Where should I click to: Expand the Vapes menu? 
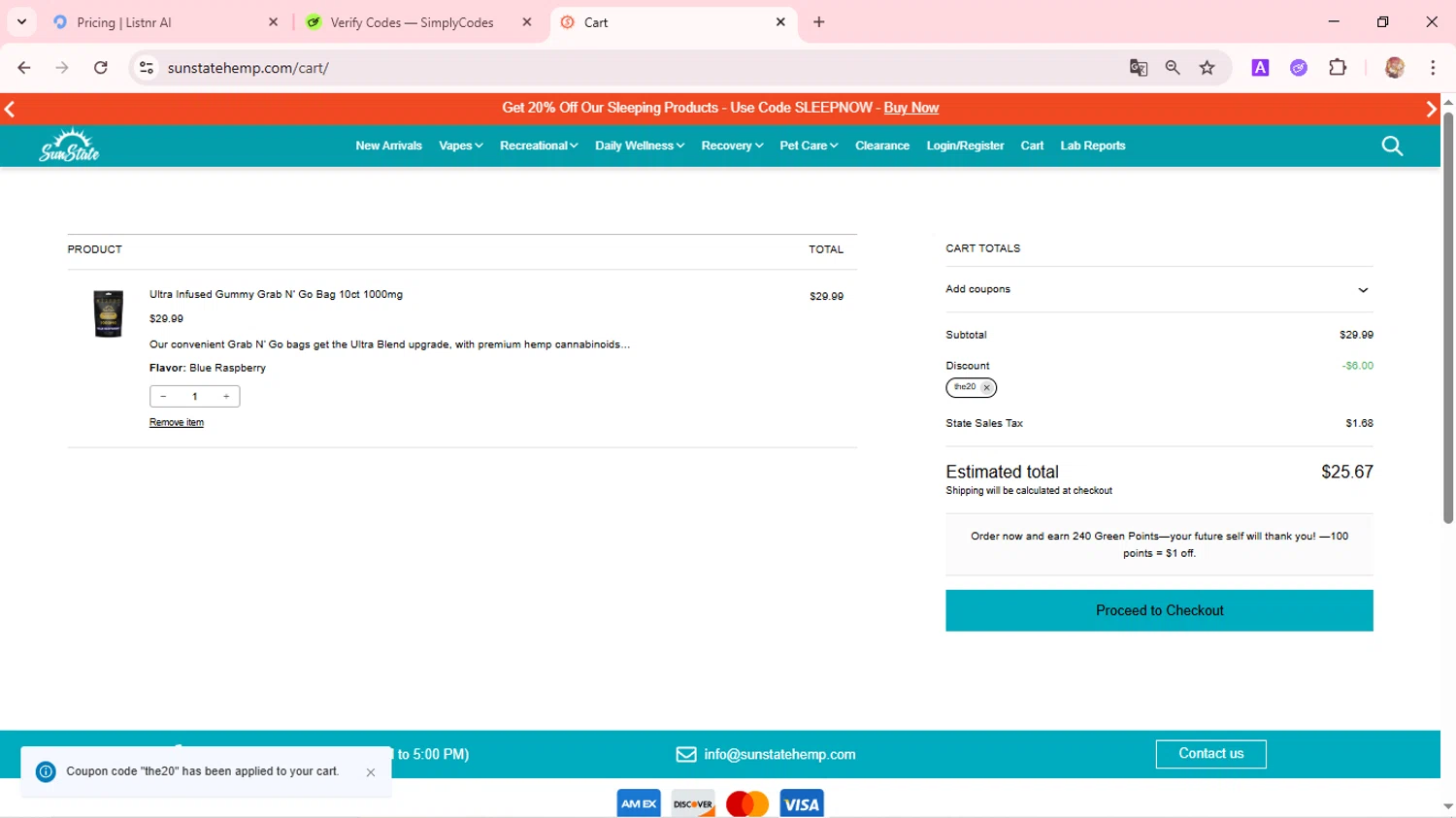tap(461, 146)
